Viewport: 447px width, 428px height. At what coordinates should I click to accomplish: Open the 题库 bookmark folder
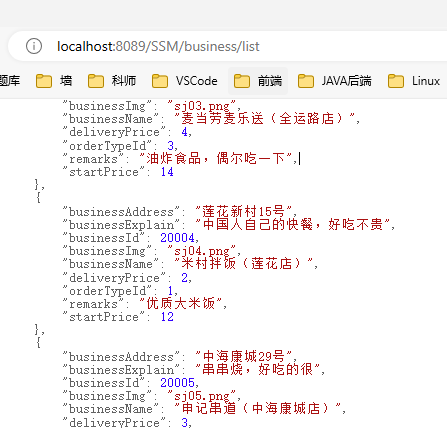point(10,81)
